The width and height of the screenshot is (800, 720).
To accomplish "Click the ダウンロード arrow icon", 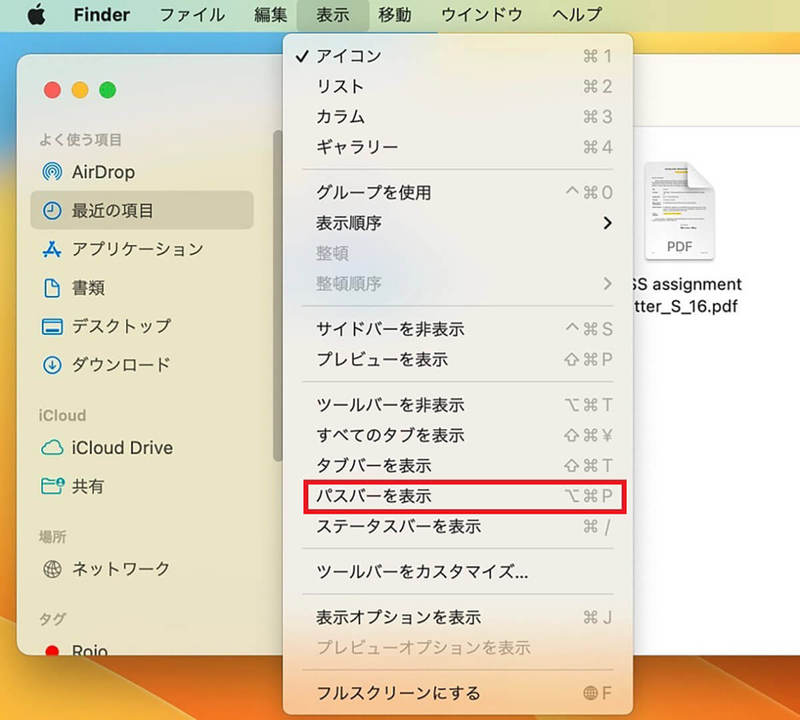I will [x=52, y=365].
